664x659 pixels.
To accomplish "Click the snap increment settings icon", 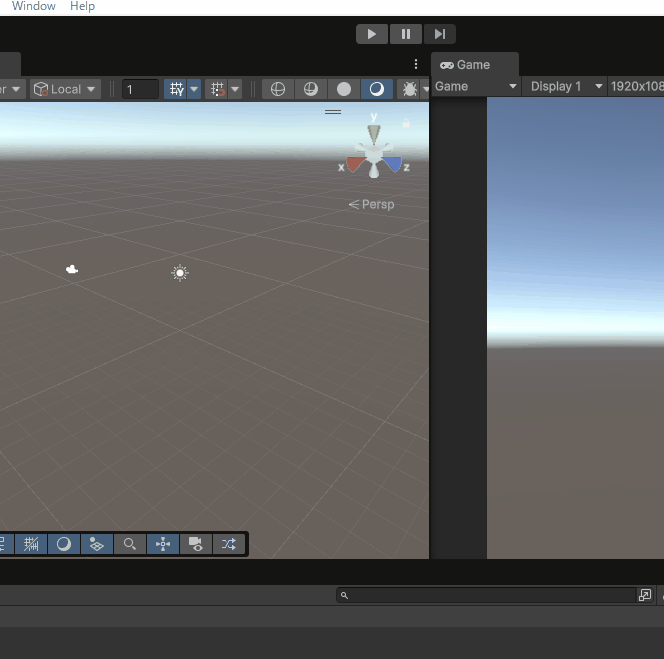I will (x=217, y=89).
